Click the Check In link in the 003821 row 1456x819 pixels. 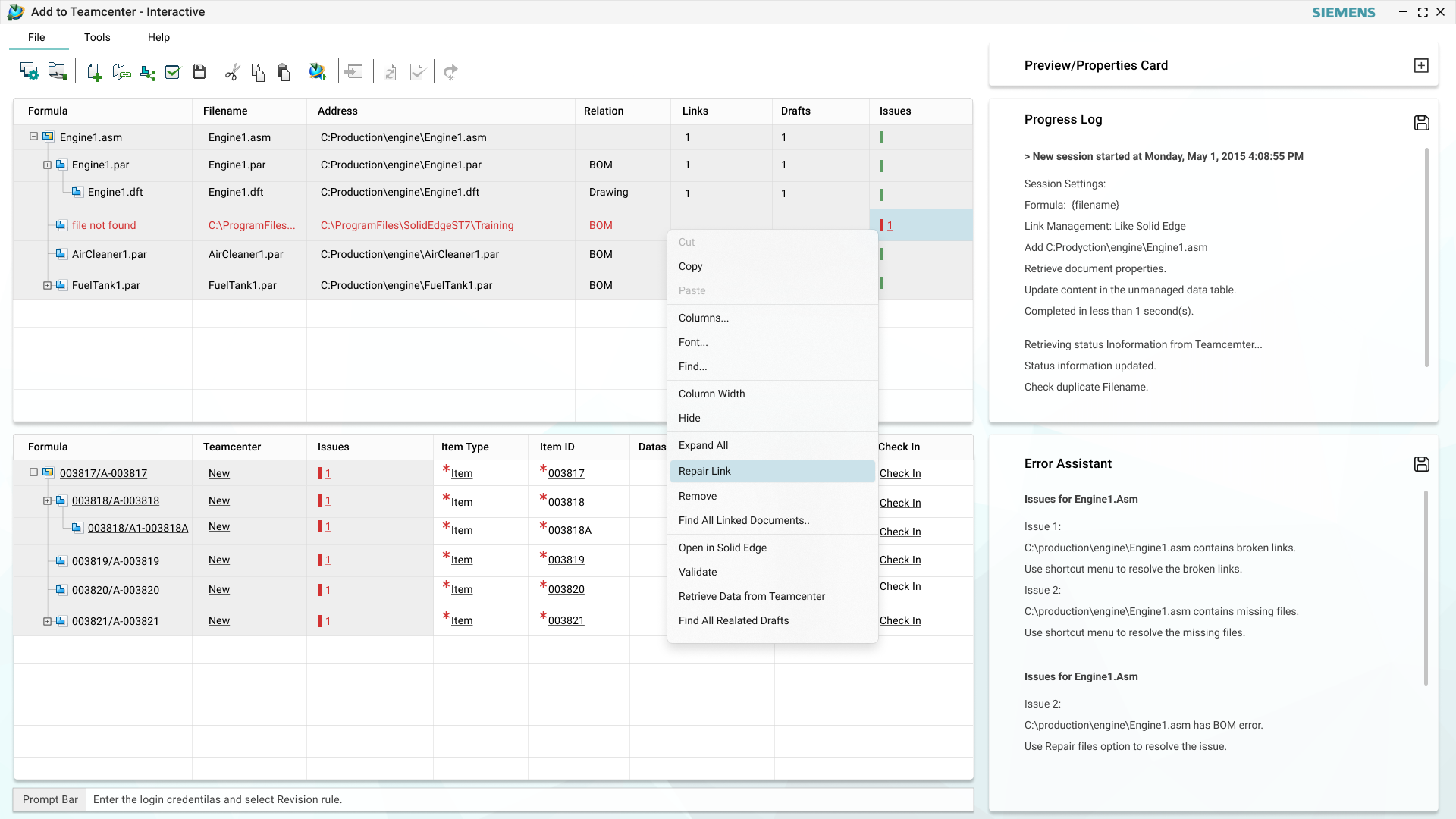[x=900, y=620]
